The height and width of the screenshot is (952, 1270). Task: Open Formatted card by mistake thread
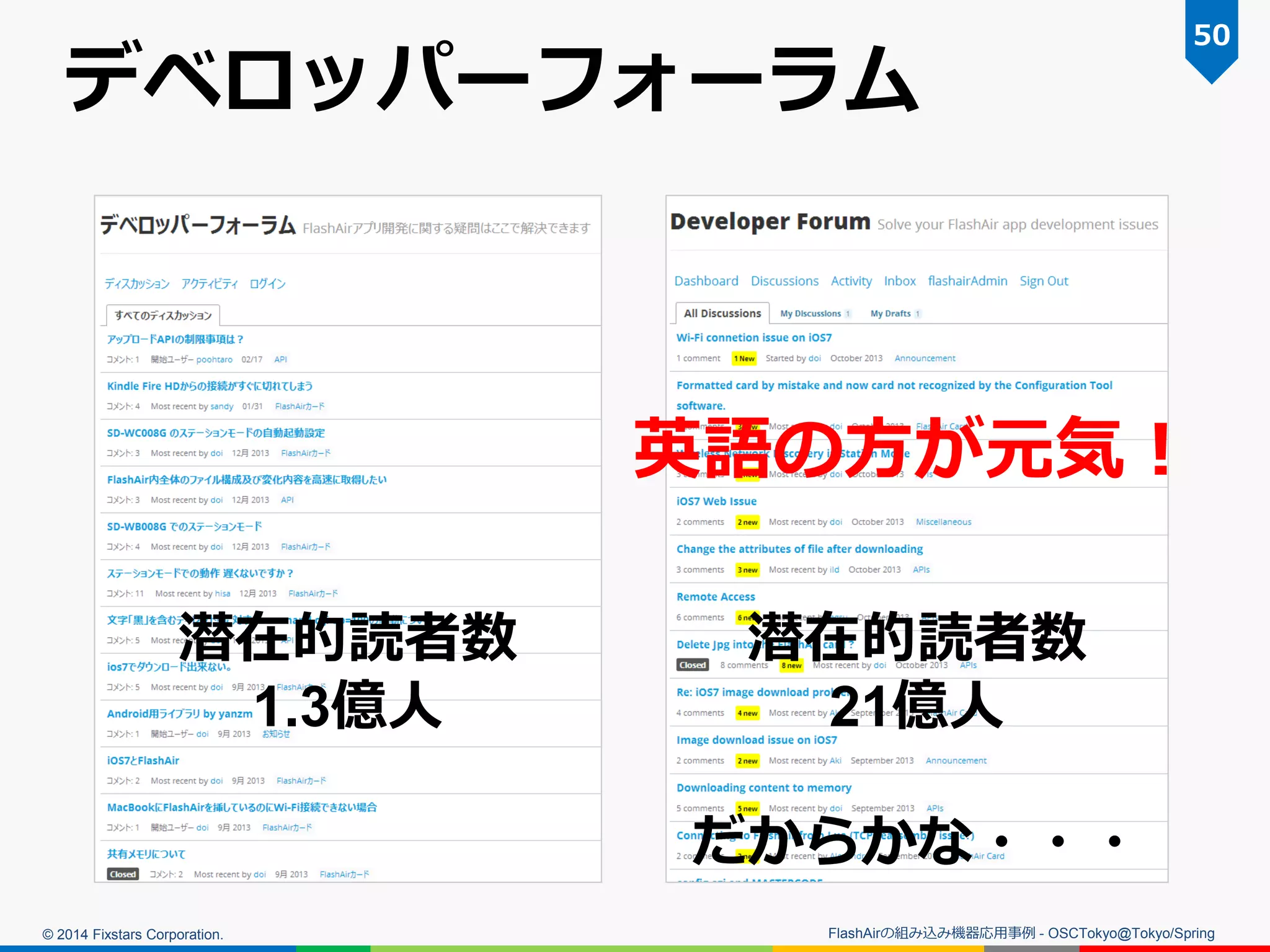pyautogui.click(x=894, y=395)
